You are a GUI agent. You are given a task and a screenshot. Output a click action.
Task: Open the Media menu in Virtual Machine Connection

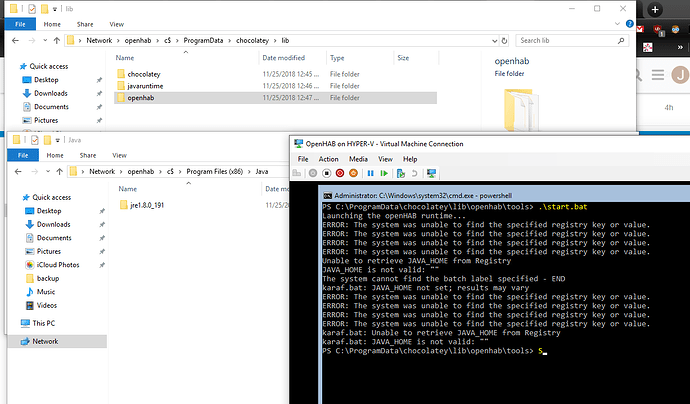coord(359,159)
